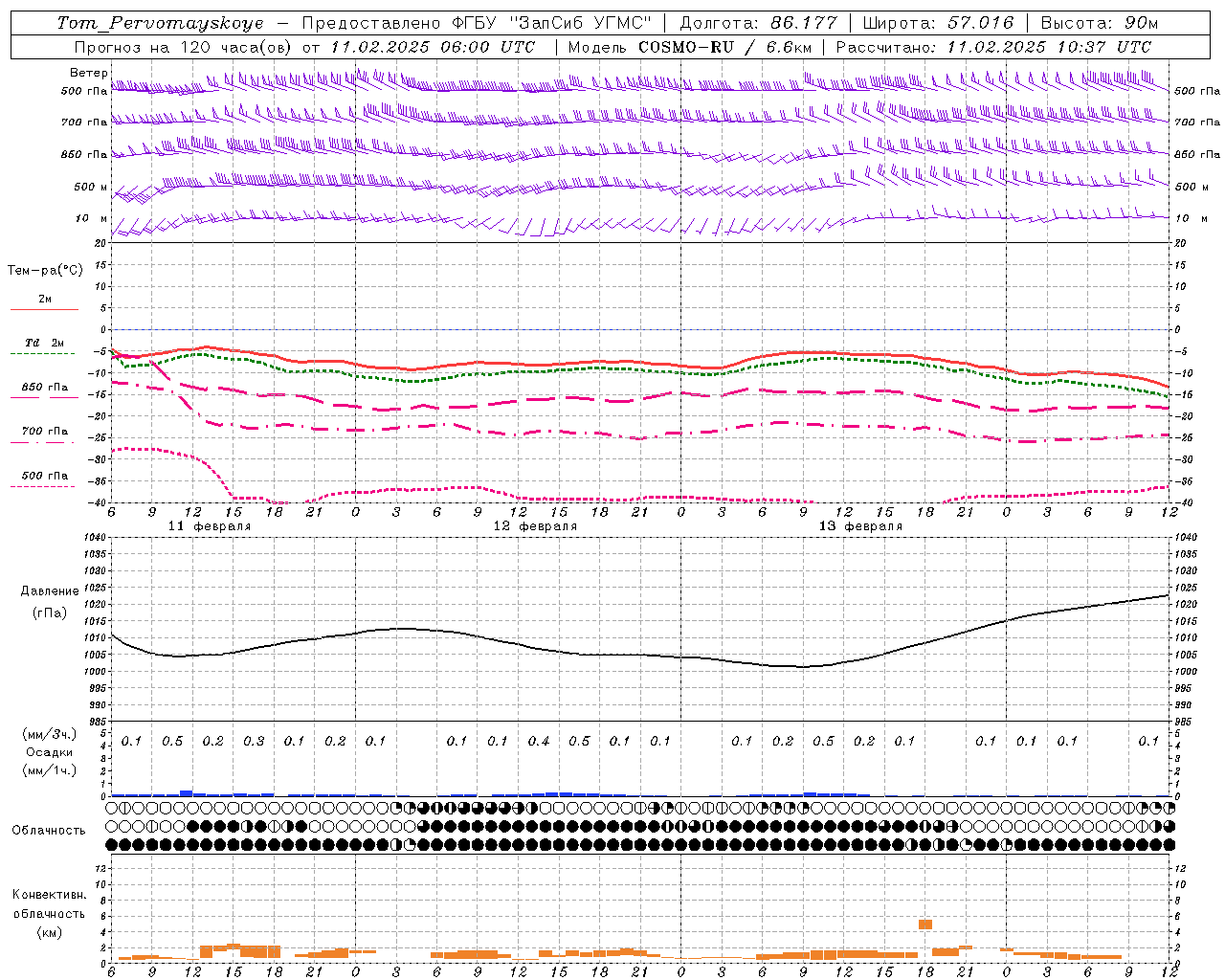Click the 12 февраля date label

tap(535, 526)
